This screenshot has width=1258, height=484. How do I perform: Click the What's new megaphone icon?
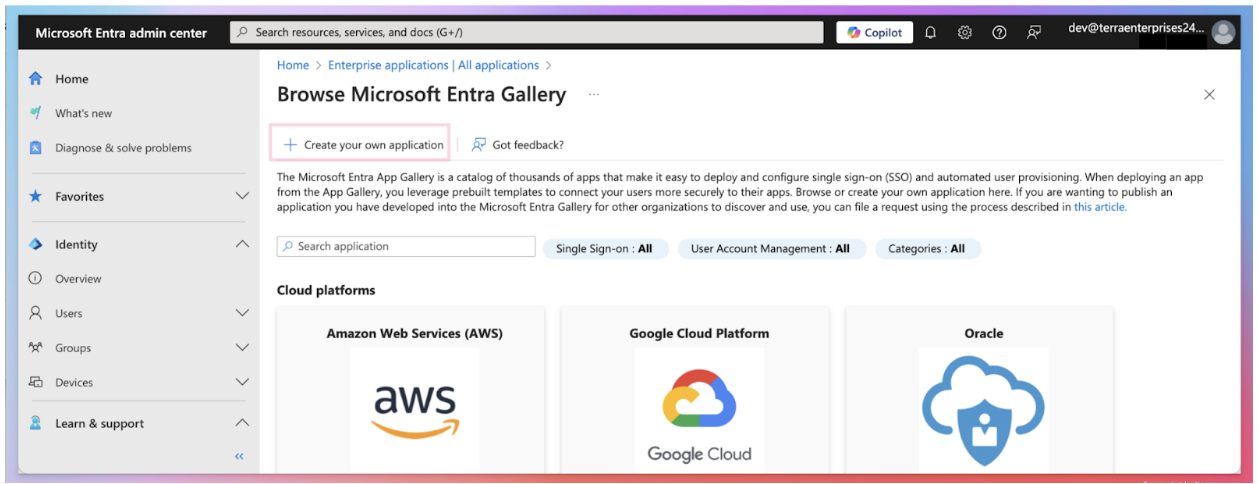pyautogui.click(x=36, y=113)
